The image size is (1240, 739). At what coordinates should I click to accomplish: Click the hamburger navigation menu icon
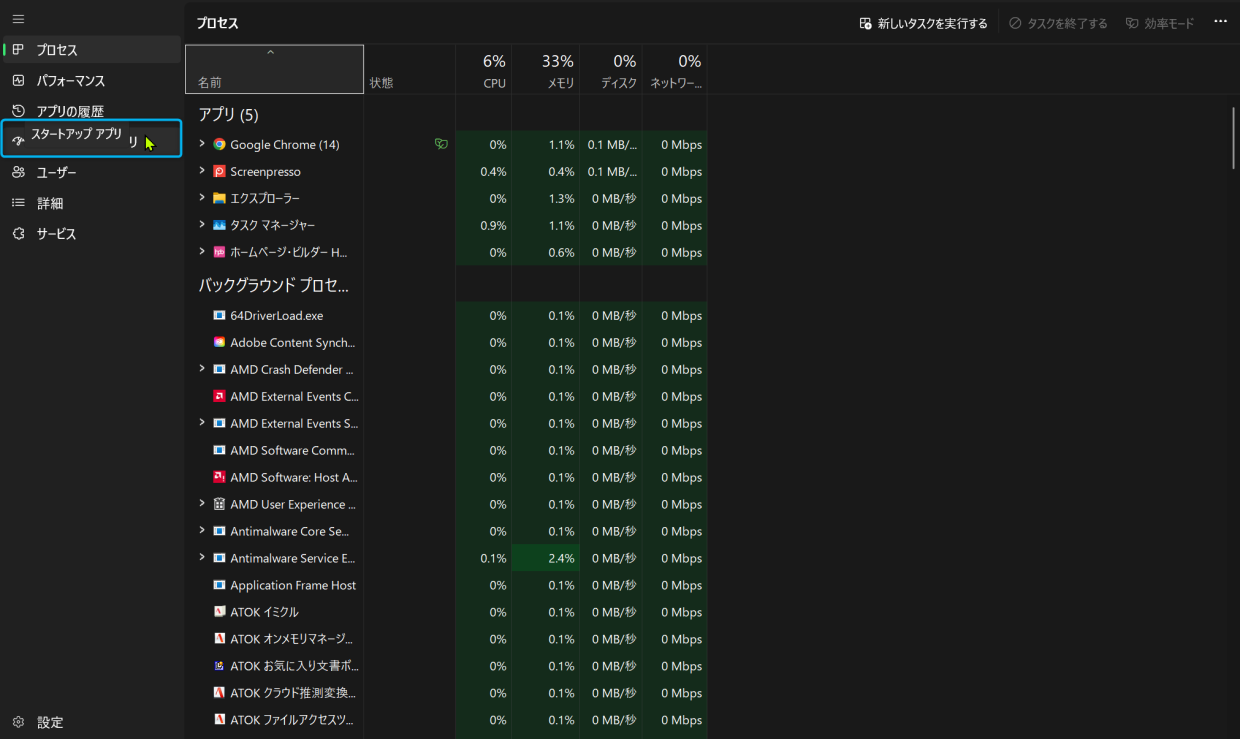[x=18, y=19]
